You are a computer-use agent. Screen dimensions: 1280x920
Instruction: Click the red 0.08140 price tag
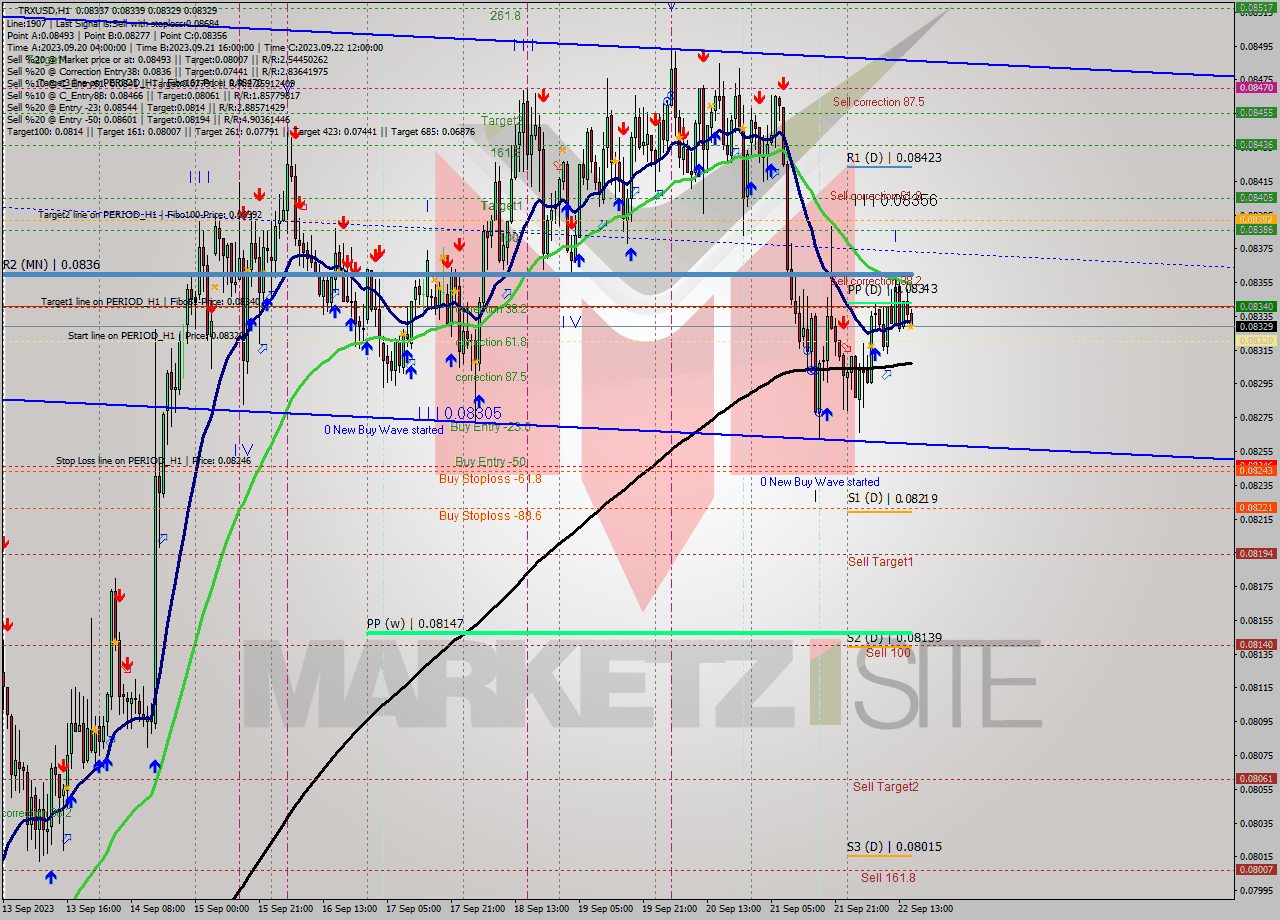pyautogui.click(x=1256, y=645)
